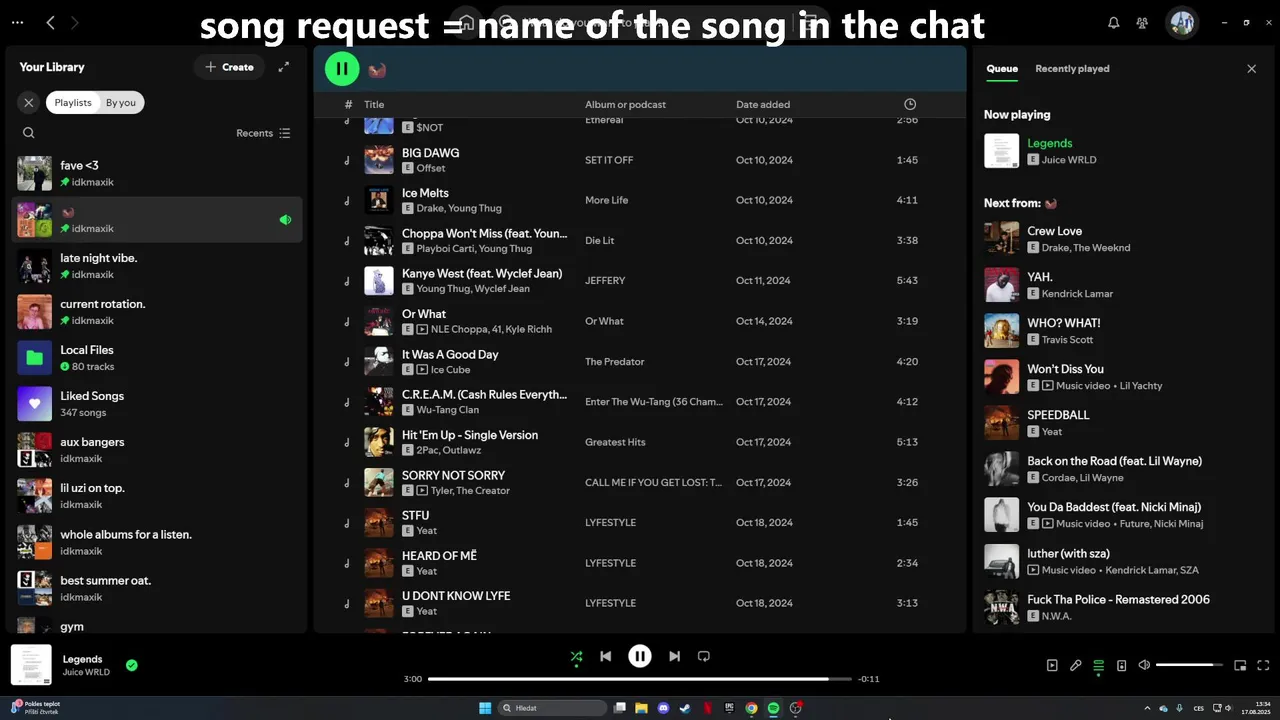Open the Ice Melts album cover thumbnail

379,200
